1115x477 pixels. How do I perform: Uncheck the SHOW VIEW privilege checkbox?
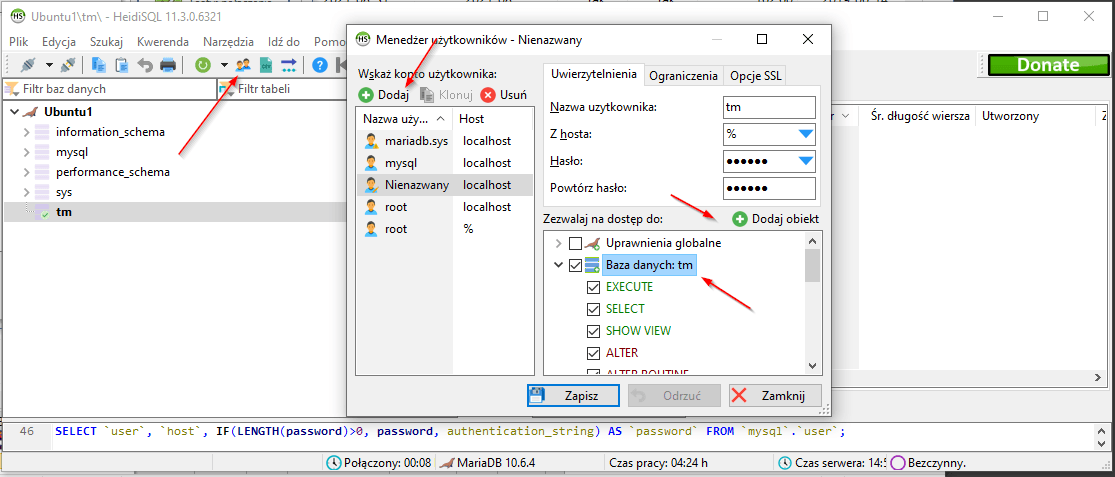(592, 331)
